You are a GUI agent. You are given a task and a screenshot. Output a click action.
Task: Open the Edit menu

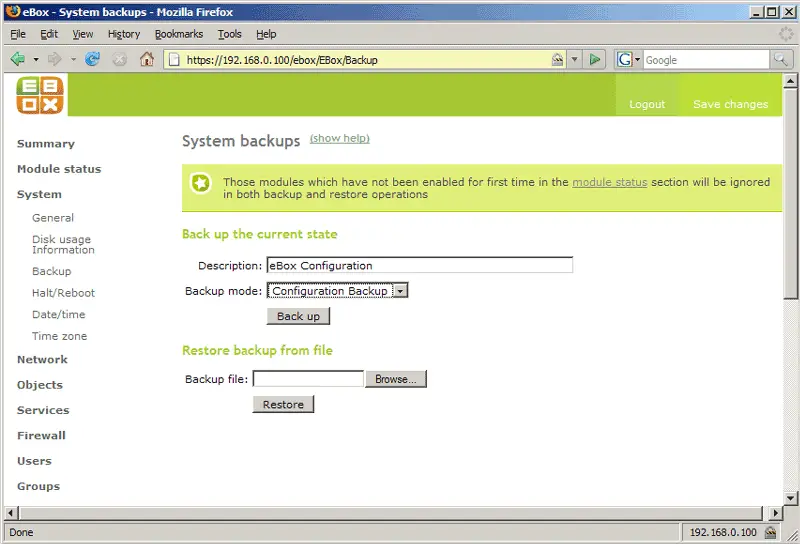pos(49,34)
